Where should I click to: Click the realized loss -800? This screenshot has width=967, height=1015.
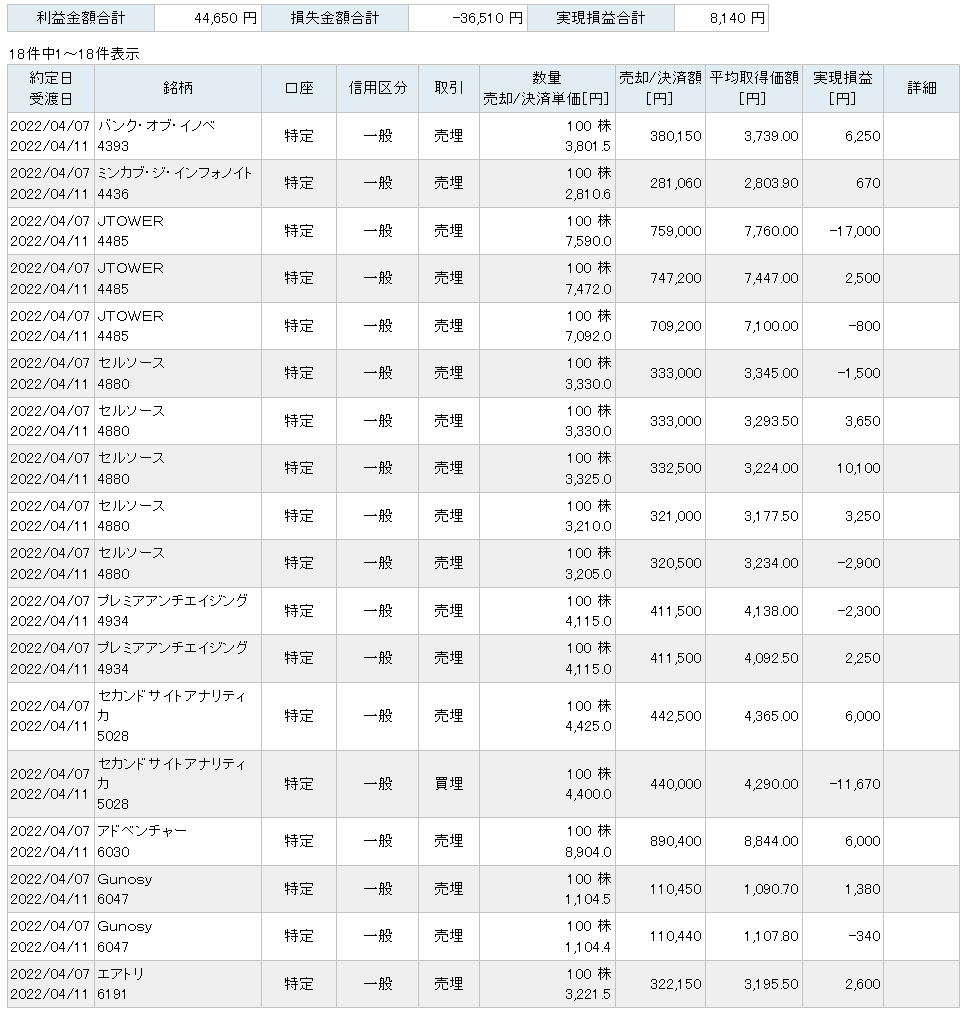point(865,326)
